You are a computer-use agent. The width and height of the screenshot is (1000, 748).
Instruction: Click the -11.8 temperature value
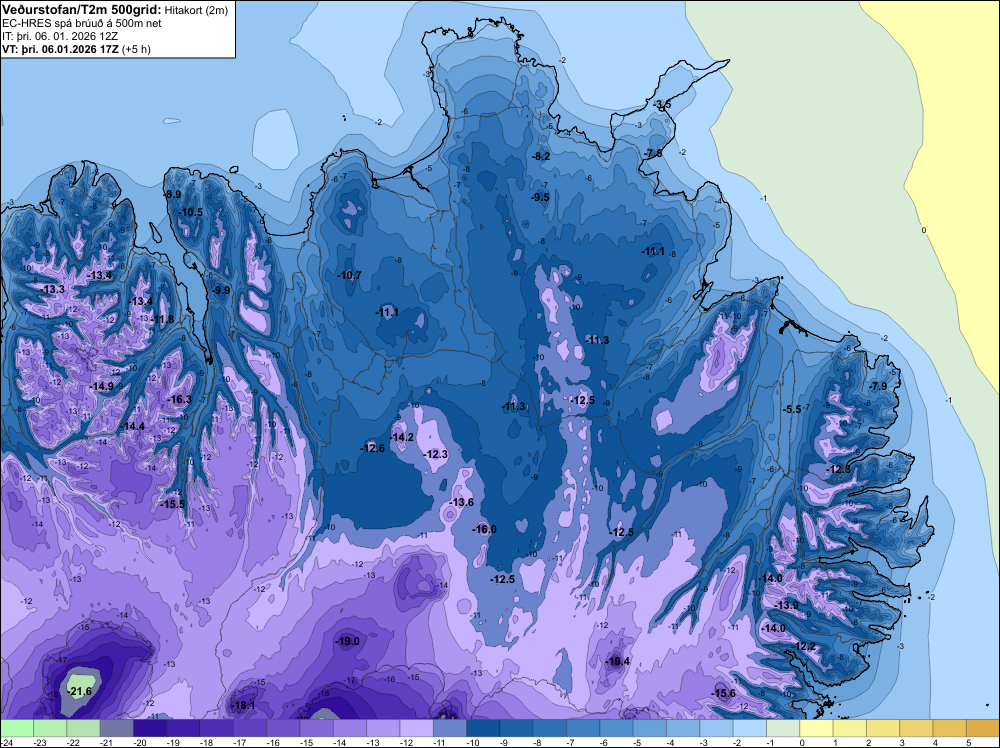point(162,319)
